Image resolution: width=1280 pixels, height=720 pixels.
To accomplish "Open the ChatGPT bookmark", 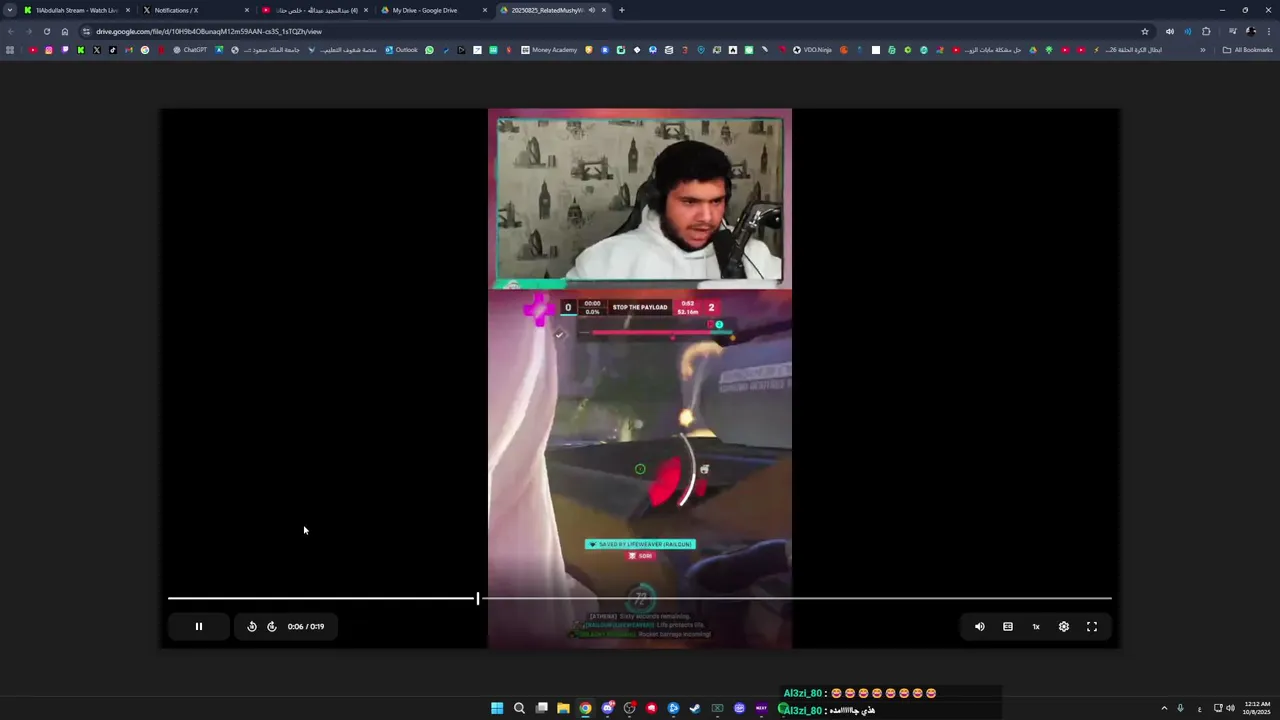I will [x=190, y=50].
